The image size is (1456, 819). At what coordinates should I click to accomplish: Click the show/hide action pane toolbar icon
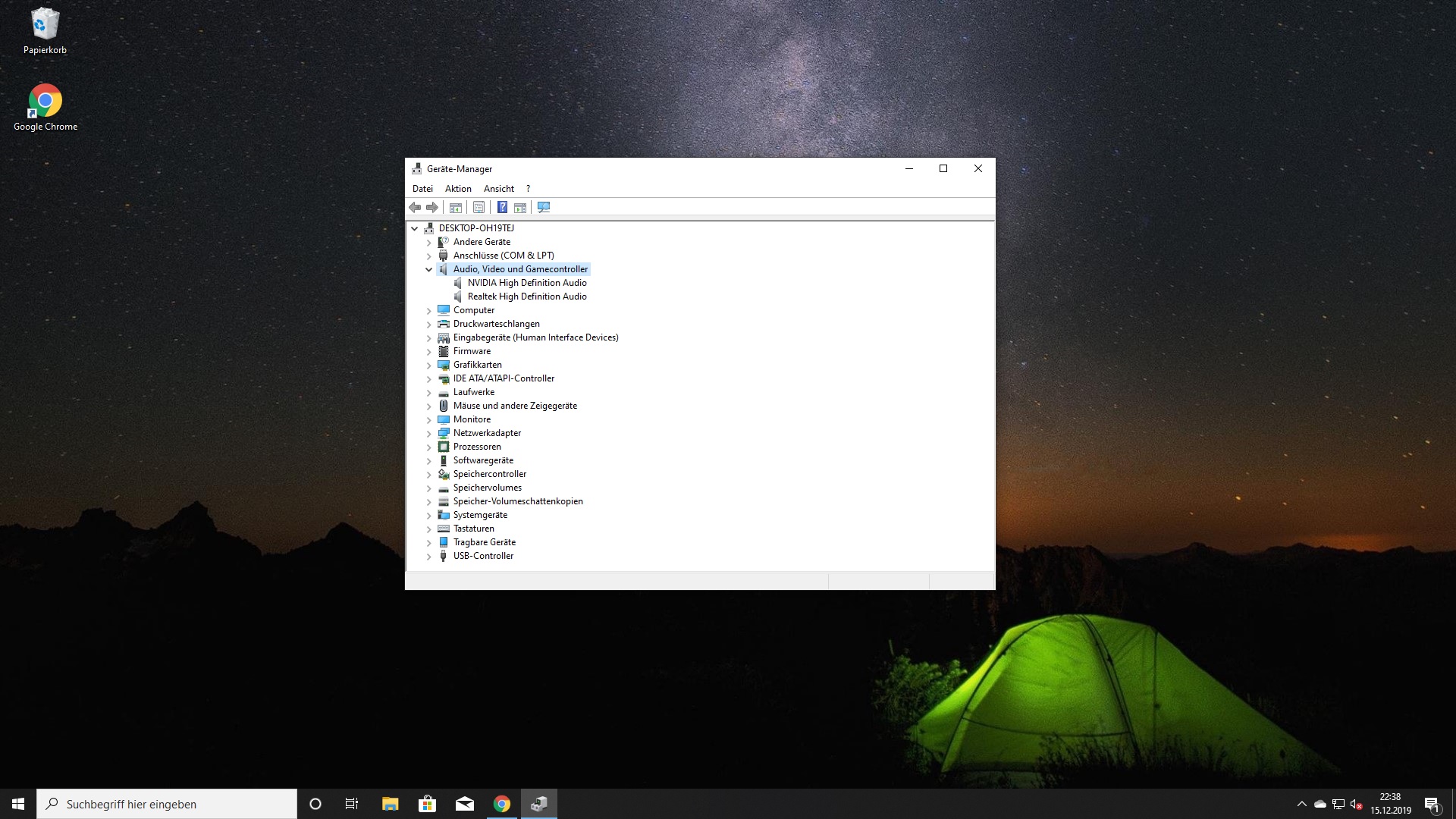[x=520, y=208]
